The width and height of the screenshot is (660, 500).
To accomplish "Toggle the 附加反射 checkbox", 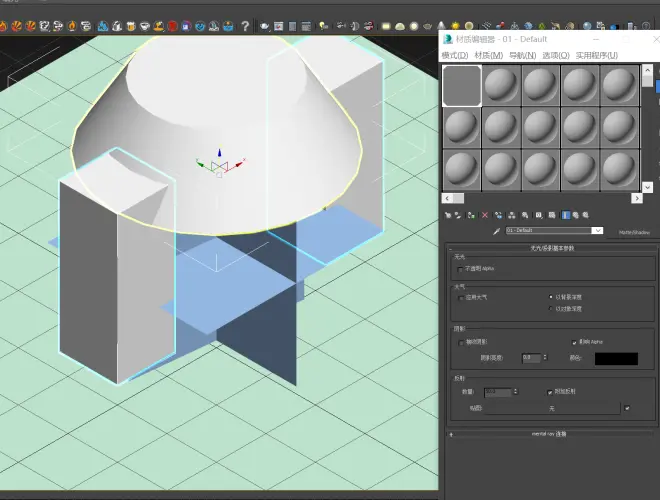I will click(x=550, y=392).
